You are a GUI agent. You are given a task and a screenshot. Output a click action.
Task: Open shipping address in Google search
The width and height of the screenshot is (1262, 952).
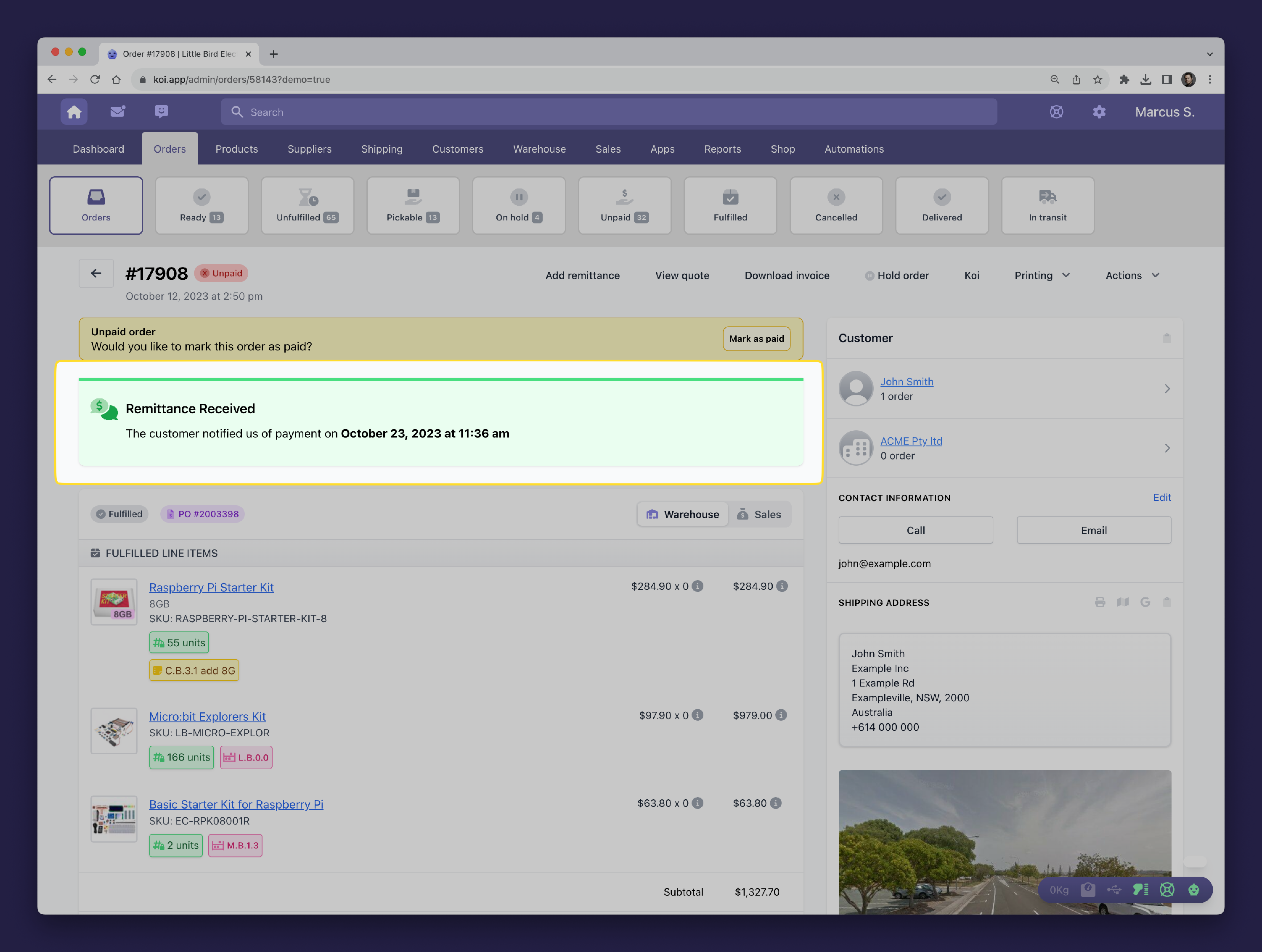(1145, 602)
